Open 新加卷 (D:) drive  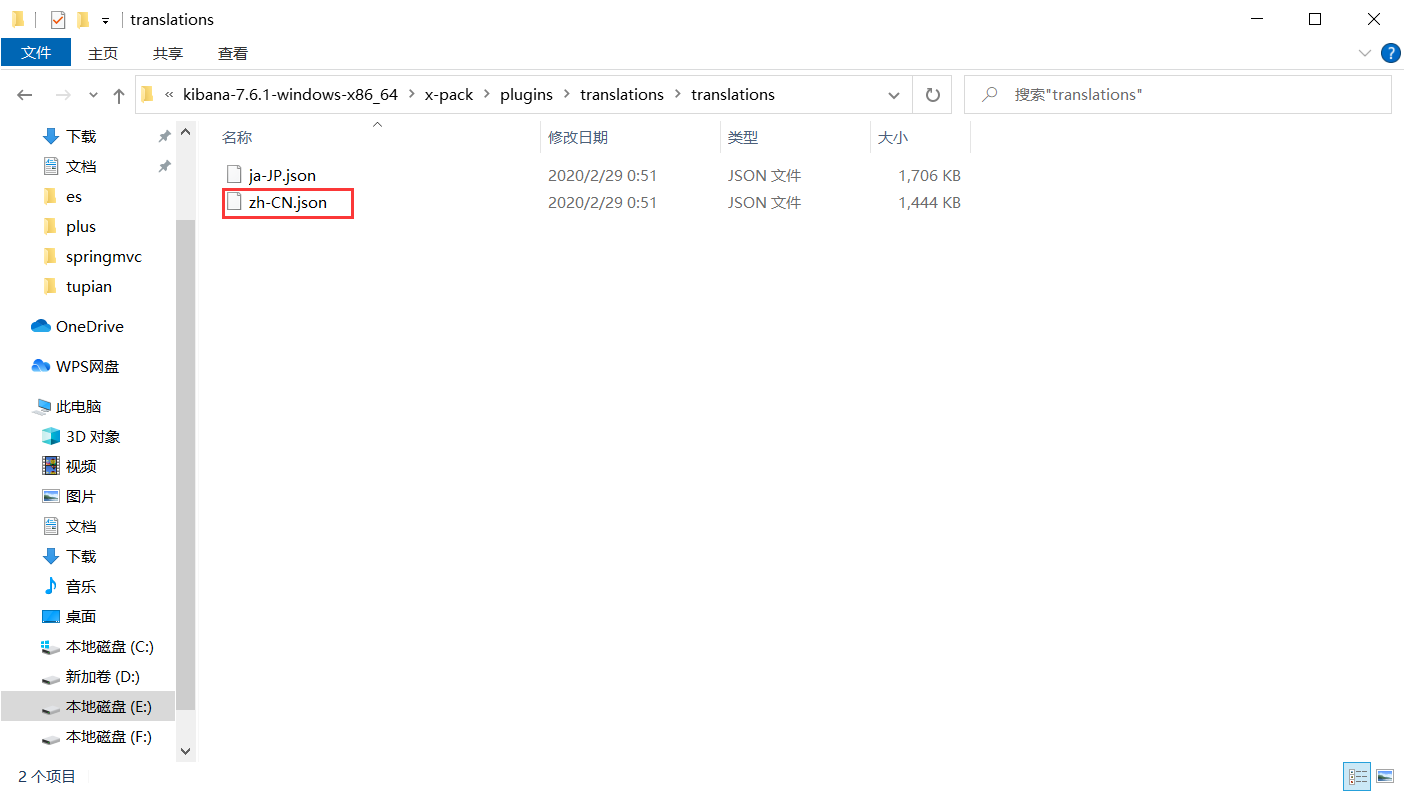click(x=103, y=676)
